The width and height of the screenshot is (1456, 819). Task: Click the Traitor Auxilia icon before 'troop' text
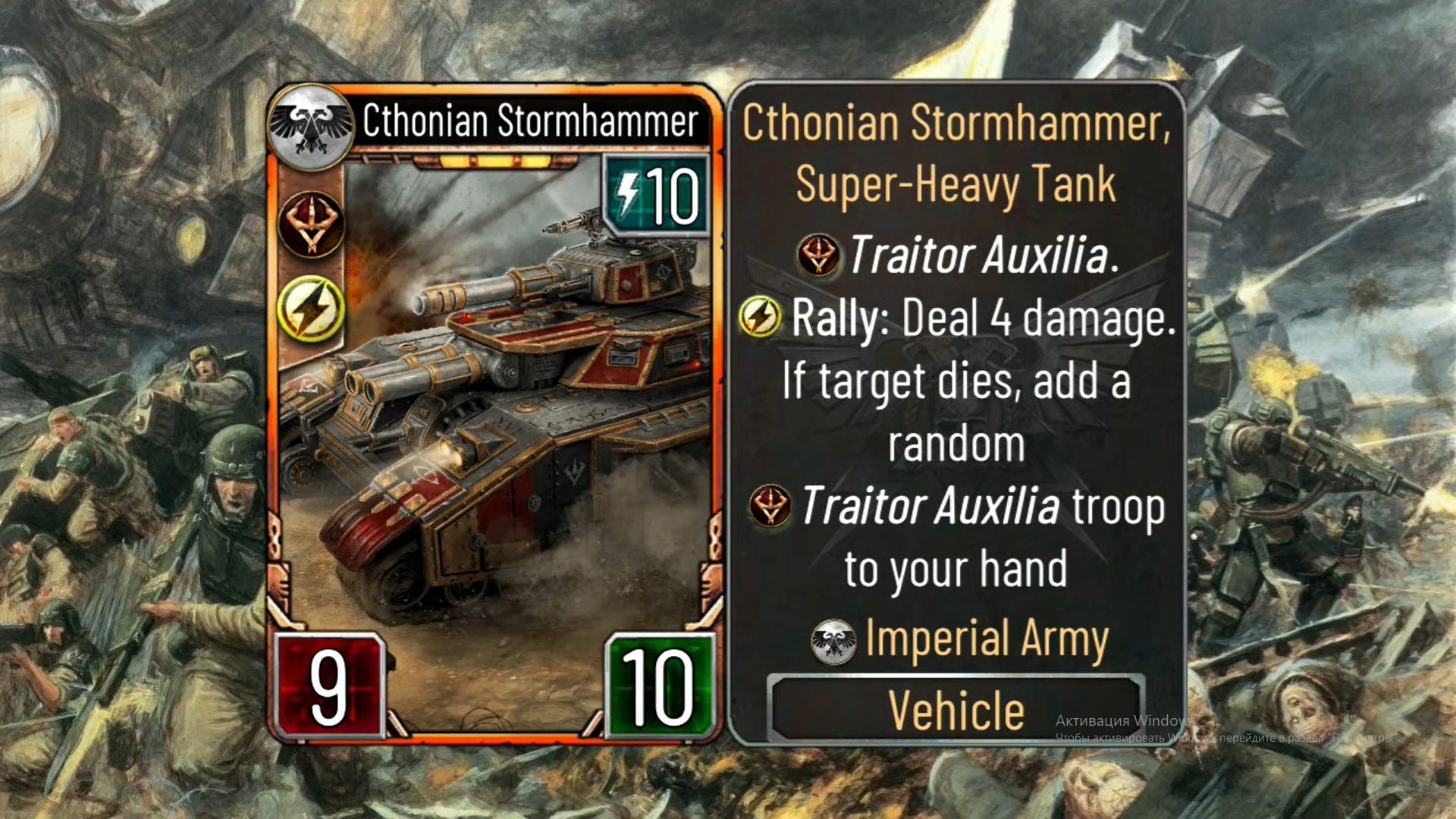(770, 506)
